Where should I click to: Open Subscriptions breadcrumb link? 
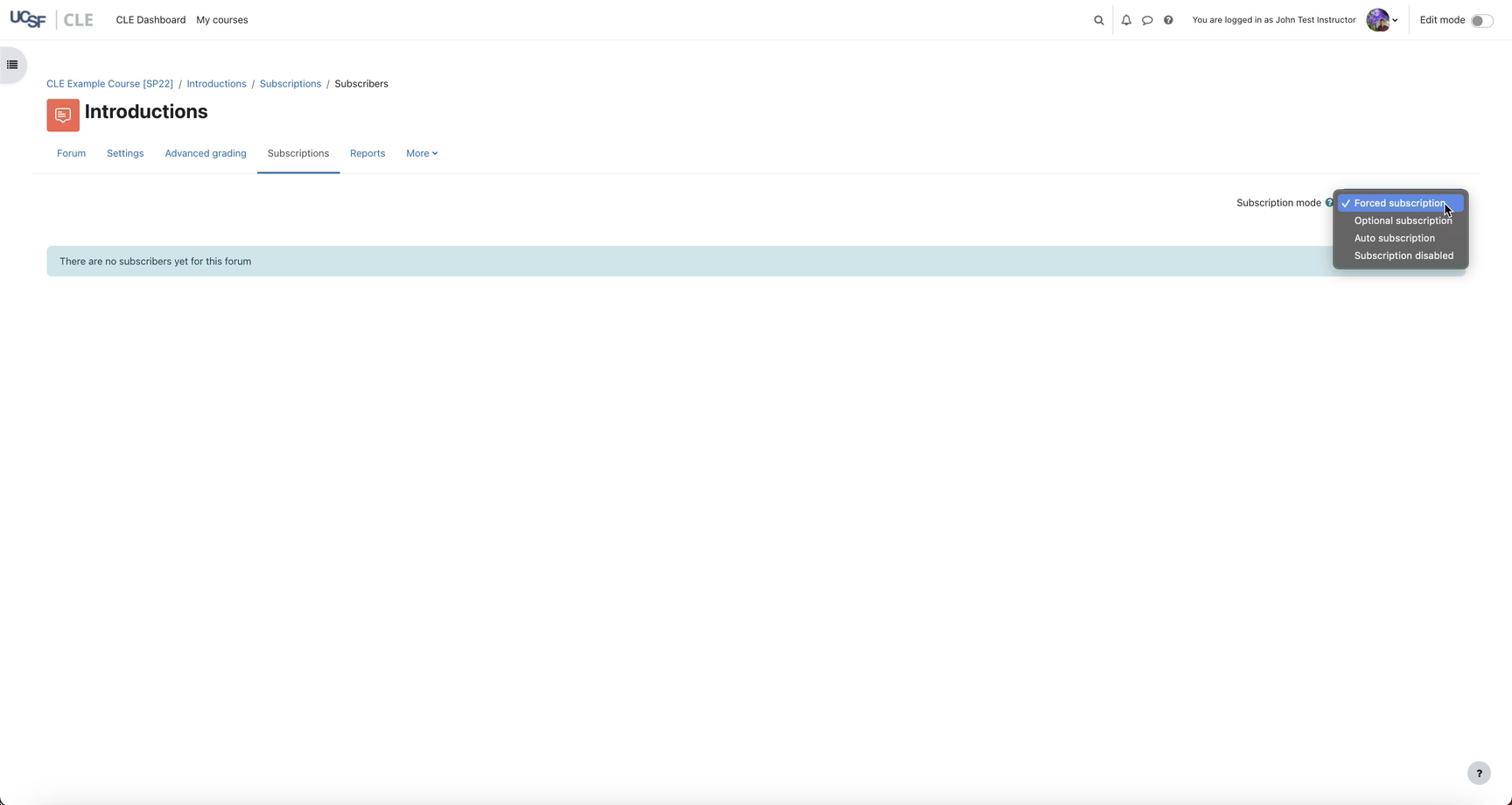[x=290, y=84]
